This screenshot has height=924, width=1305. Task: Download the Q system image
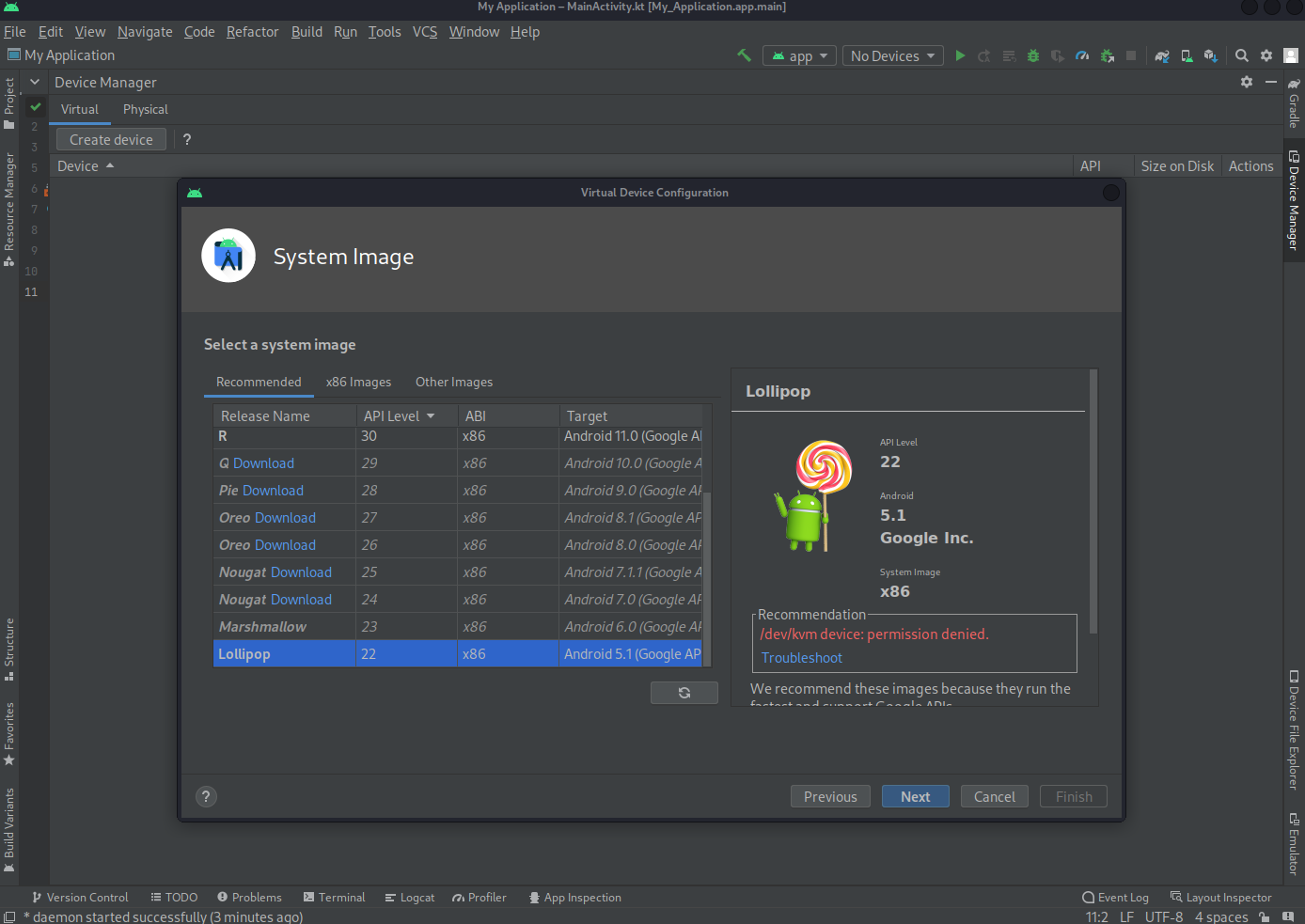click(263, 463)
